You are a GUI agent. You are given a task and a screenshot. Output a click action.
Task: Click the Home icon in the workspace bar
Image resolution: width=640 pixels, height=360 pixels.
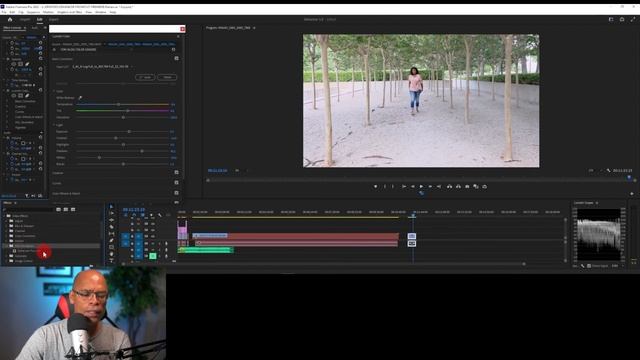(10, 19)
